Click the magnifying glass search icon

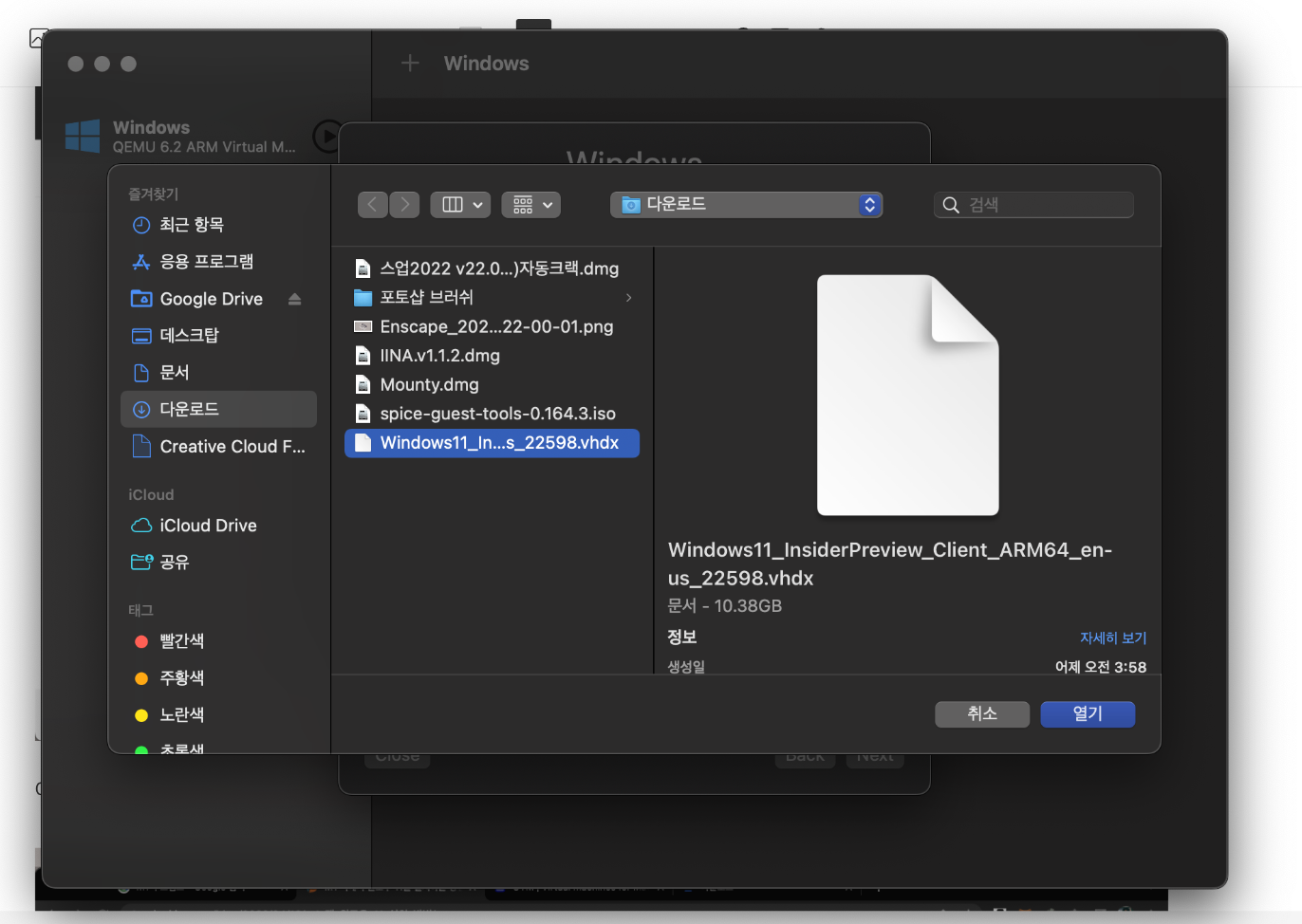point(951,205)
